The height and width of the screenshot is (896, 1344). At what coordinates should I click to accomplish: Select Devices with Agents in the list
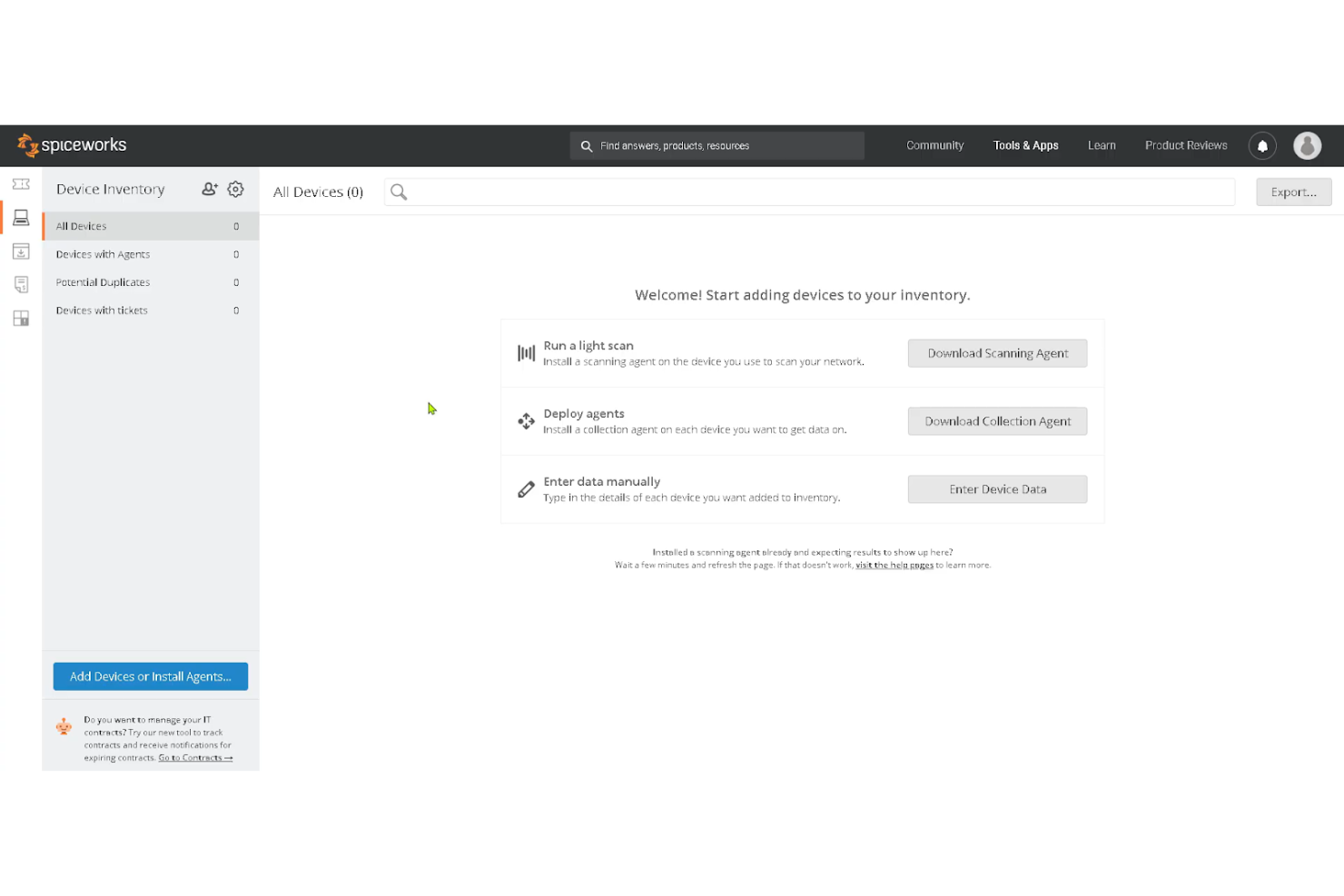tap(103, 254)
